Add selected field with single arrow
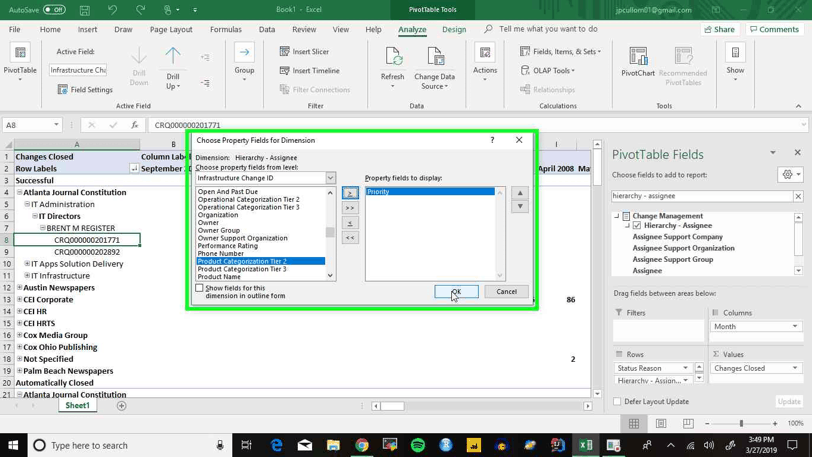The width and height of the screenshot is (814, 459). (350, 193)
